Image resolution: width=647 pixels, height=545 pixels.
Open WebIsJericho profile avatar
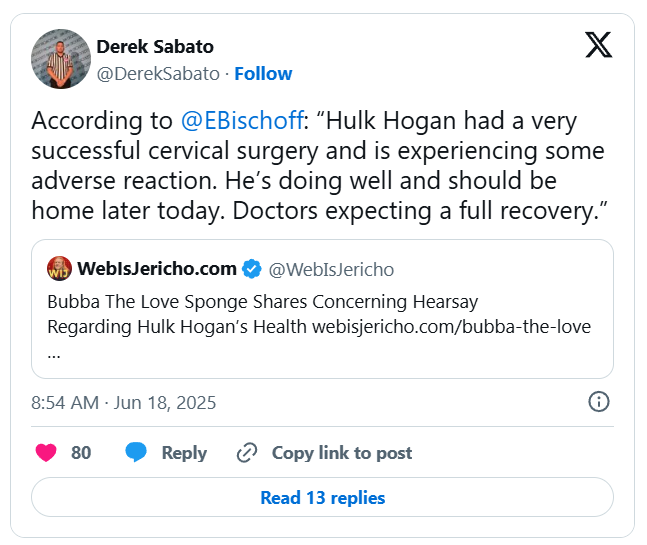pos(61,269)
